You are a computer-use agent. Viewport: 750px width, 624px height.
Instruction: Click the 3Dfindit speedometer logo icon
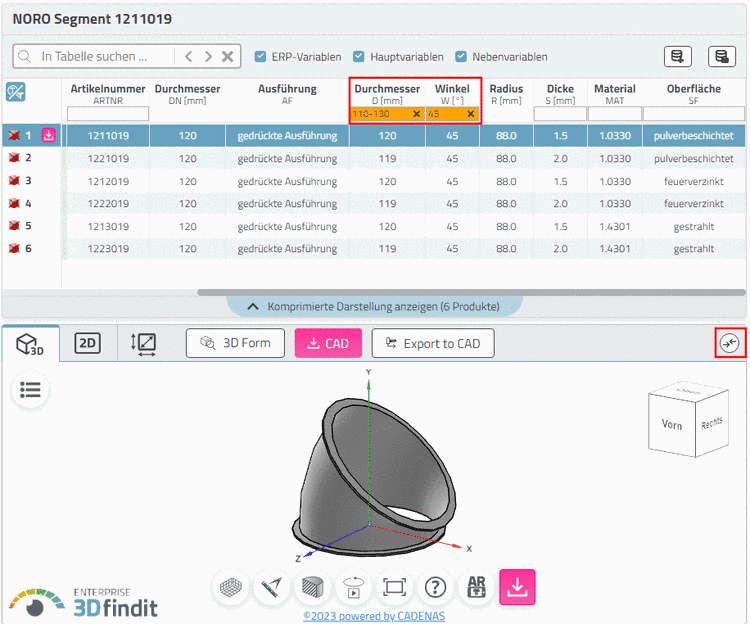[x=36, y=603]
